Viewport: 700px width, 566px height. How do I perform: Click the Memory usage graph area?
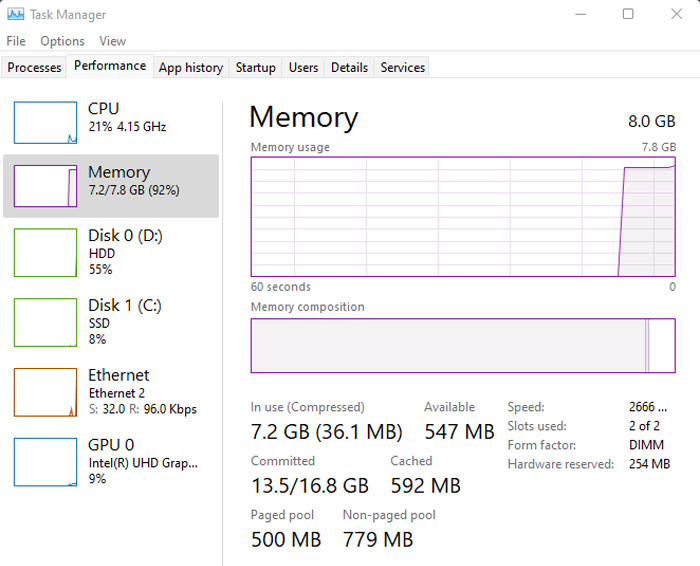463,216
